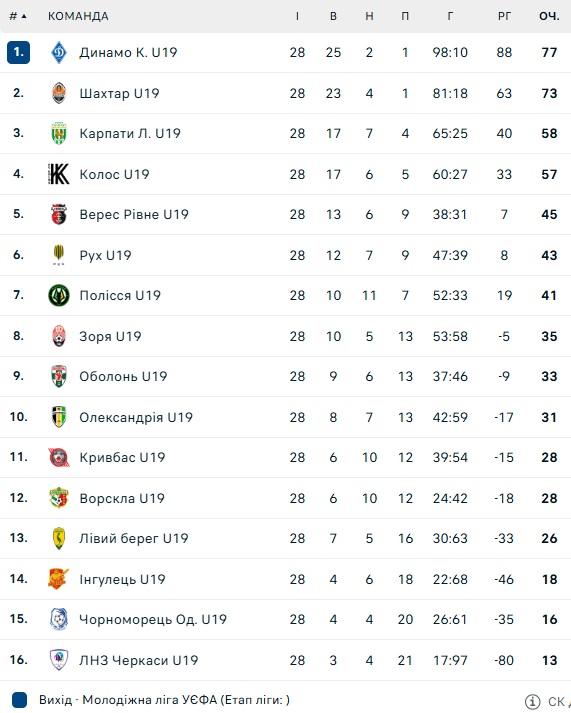Sort table by РГ goal difference header

(x=504, y=16)
